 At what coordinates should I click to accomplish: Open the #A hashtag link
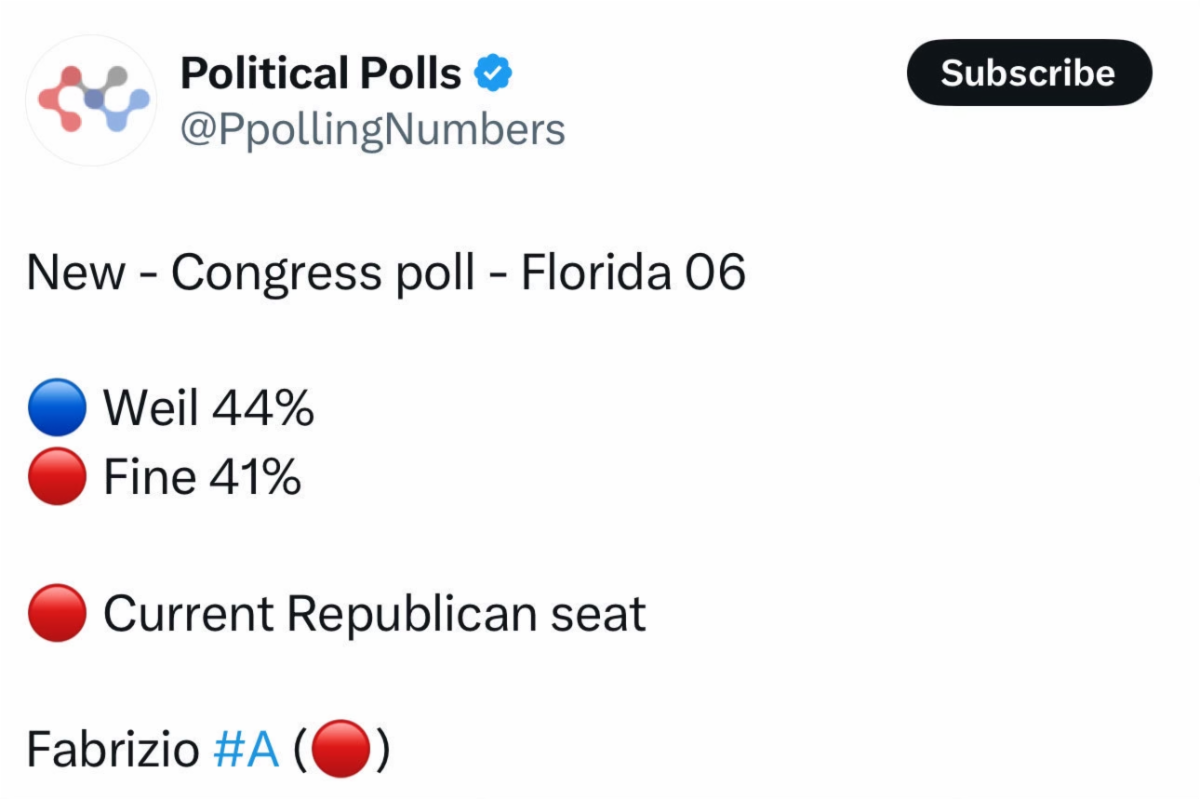click(246, 750)
